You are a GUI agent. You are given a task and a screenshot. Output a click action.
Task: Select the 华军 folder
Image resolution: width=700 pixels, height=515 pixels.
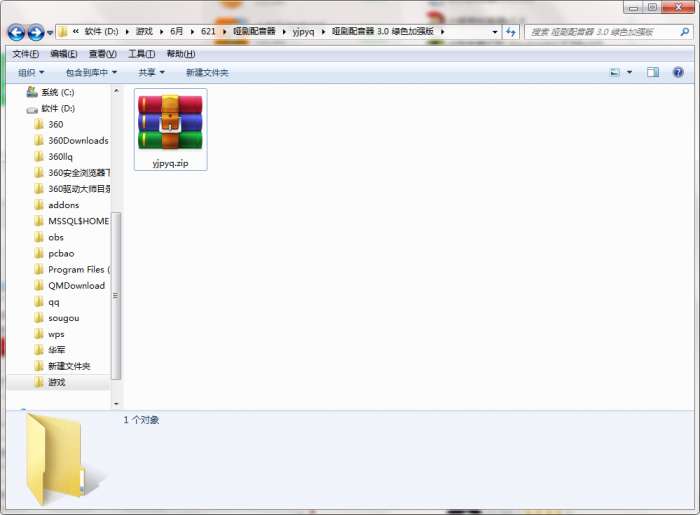(x=57, y=350)
